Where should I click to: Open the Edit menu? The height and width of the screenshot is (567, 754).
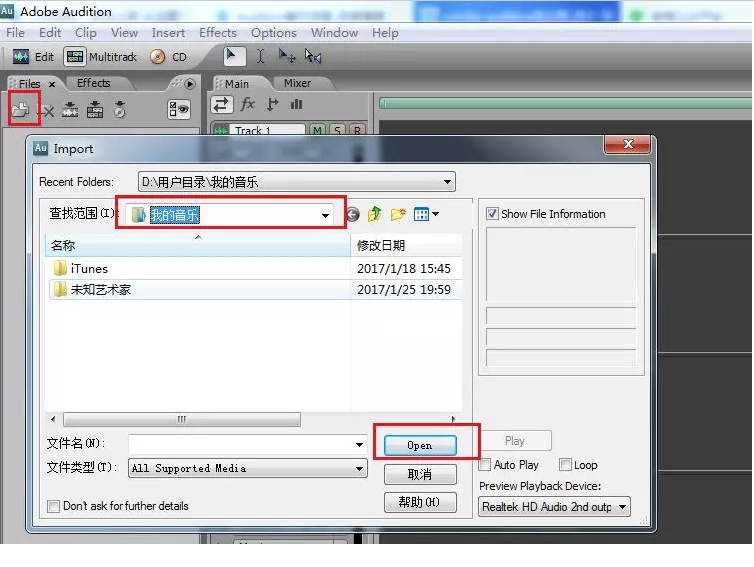tap(50, 33)
